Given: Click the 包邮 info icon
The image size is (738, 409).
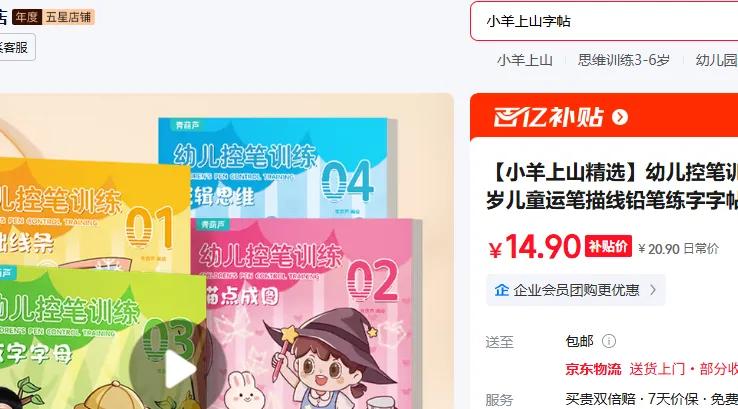Looking at the screenshot, I should (x=609, y=341).
